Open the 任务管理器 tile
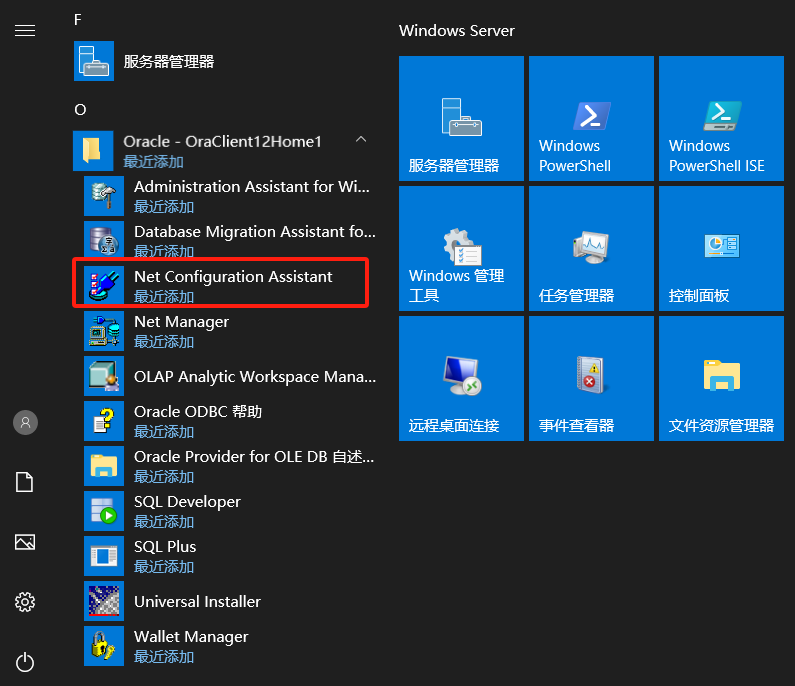795x686 pixels. [591, 248]
